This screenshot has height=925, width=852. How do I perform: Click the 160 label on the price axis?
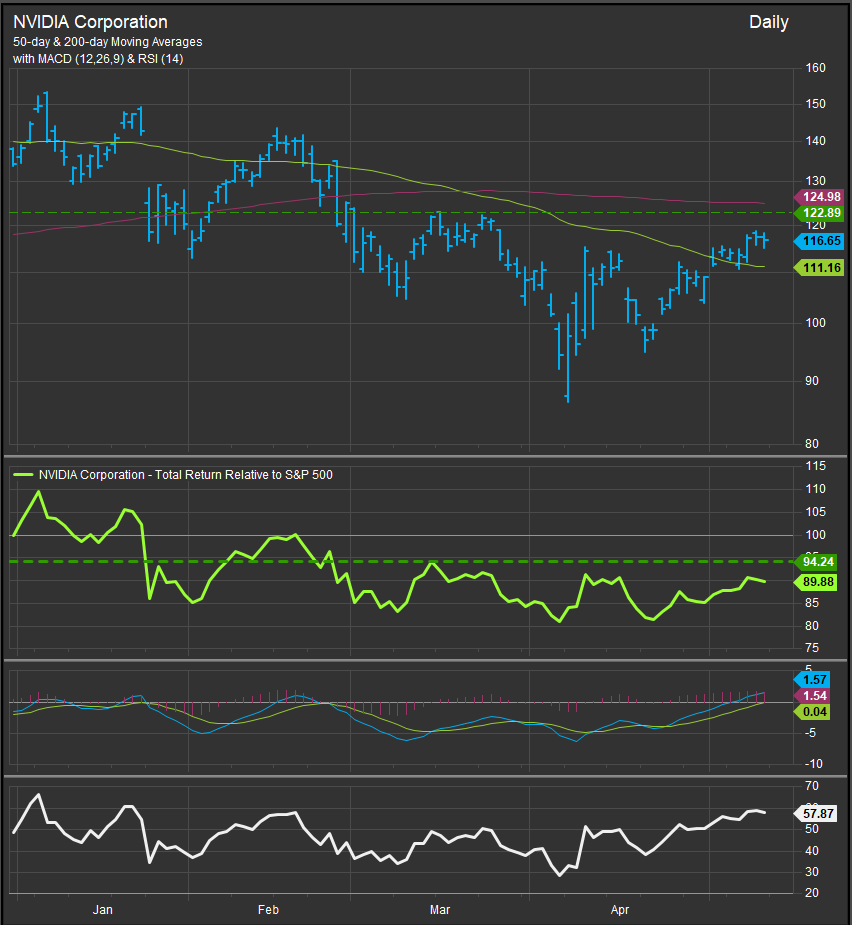pyautogui.click(x=815, y=68)
